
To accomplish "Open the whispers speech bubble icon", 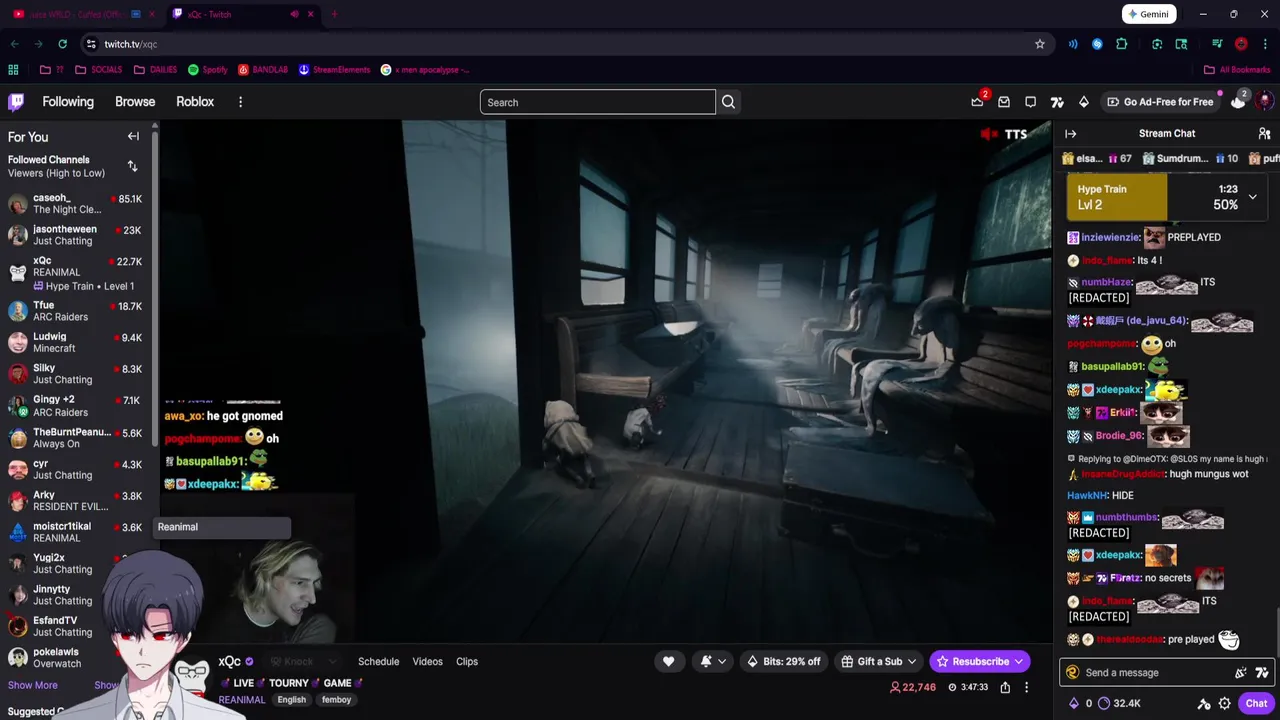I will [x=1030, y=102].
